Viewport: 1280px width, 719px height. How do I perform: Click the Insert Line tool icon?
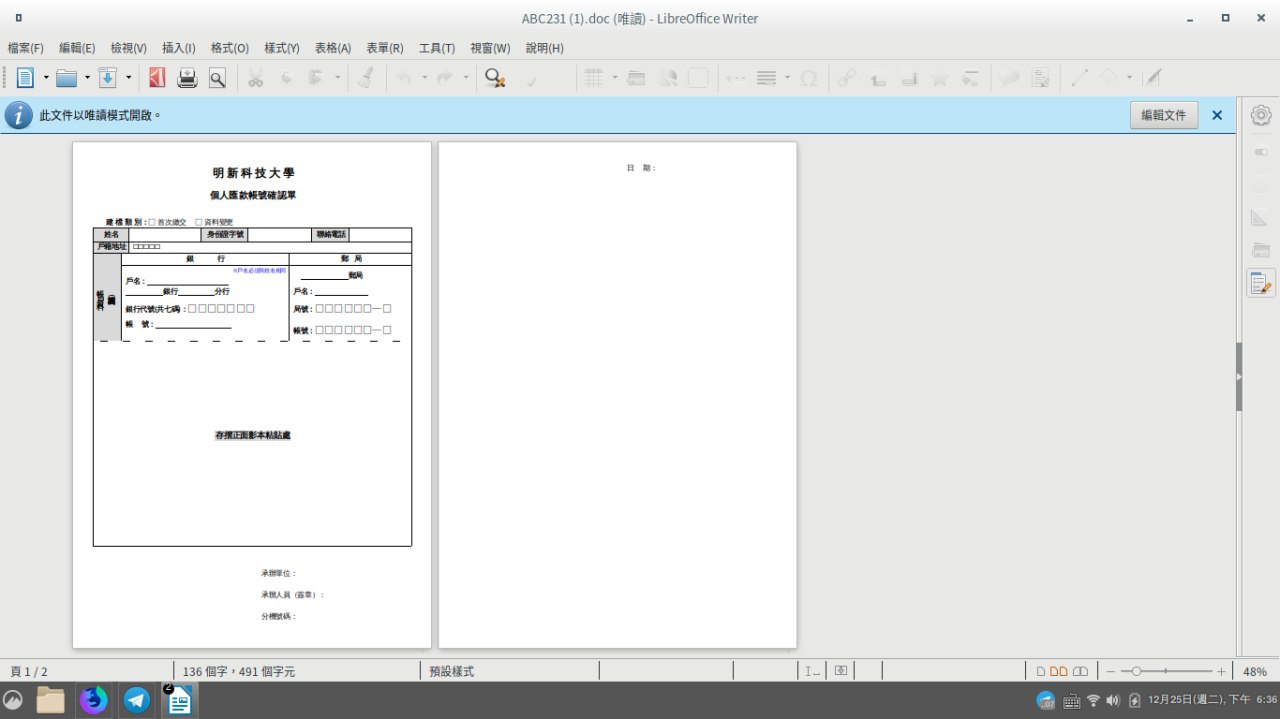click(1080, 78)
